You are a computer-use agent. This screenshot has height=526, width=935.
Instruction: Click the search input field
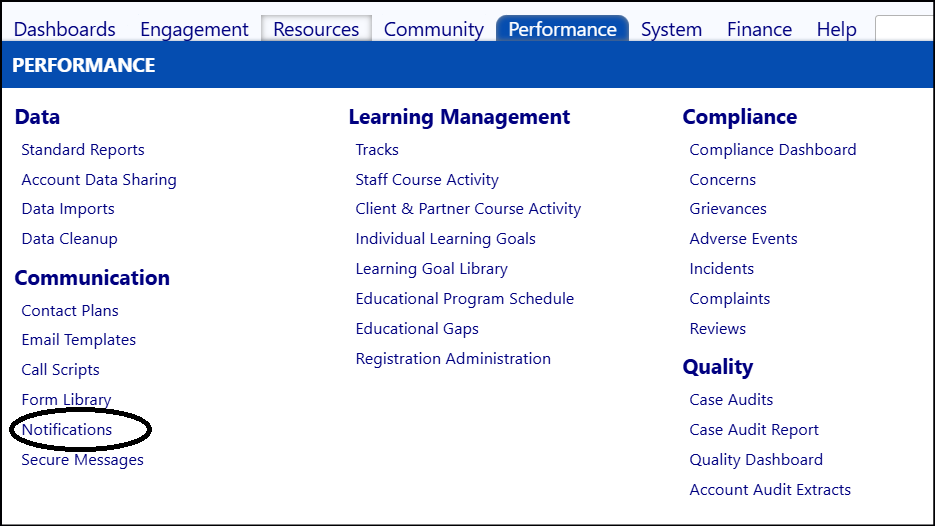905,29
